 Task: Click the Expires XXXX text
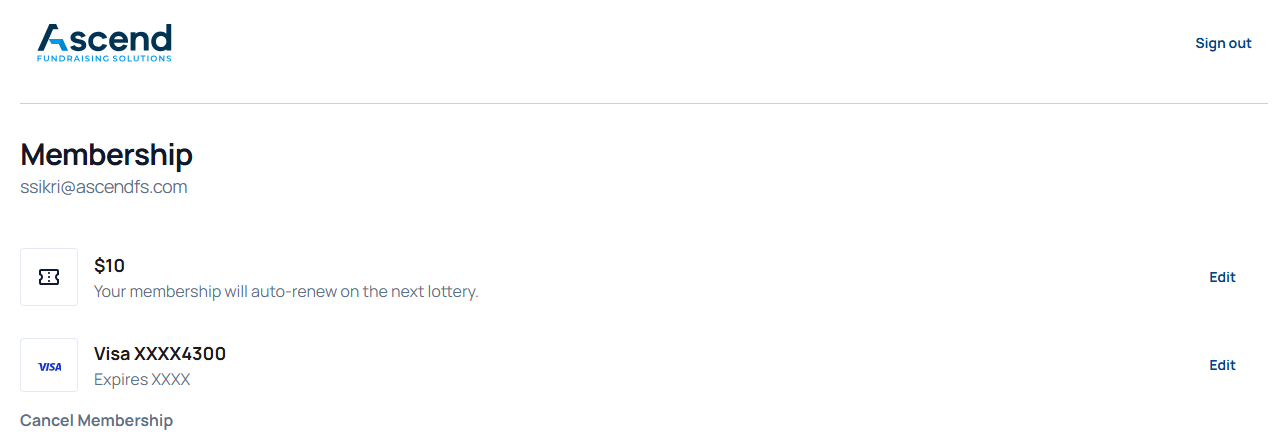point(142,380)
